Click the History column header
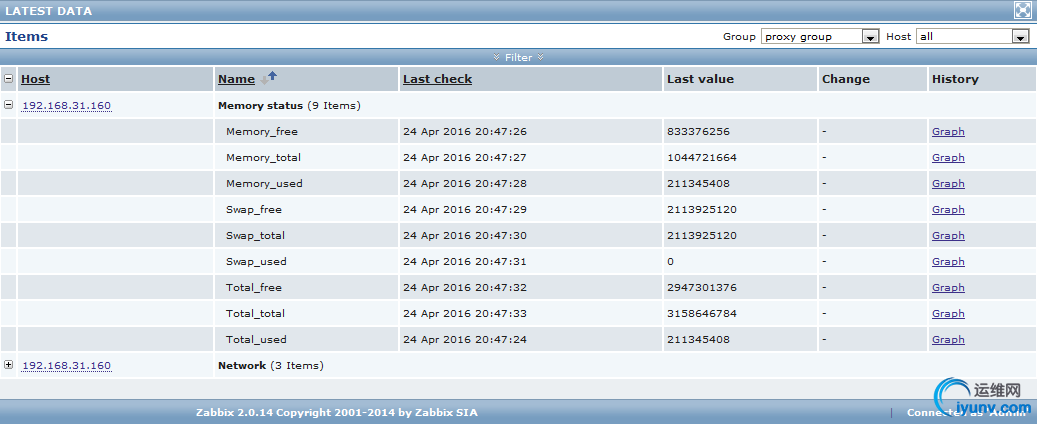Viewport: 1037px width, 424px height. (955, 79)
